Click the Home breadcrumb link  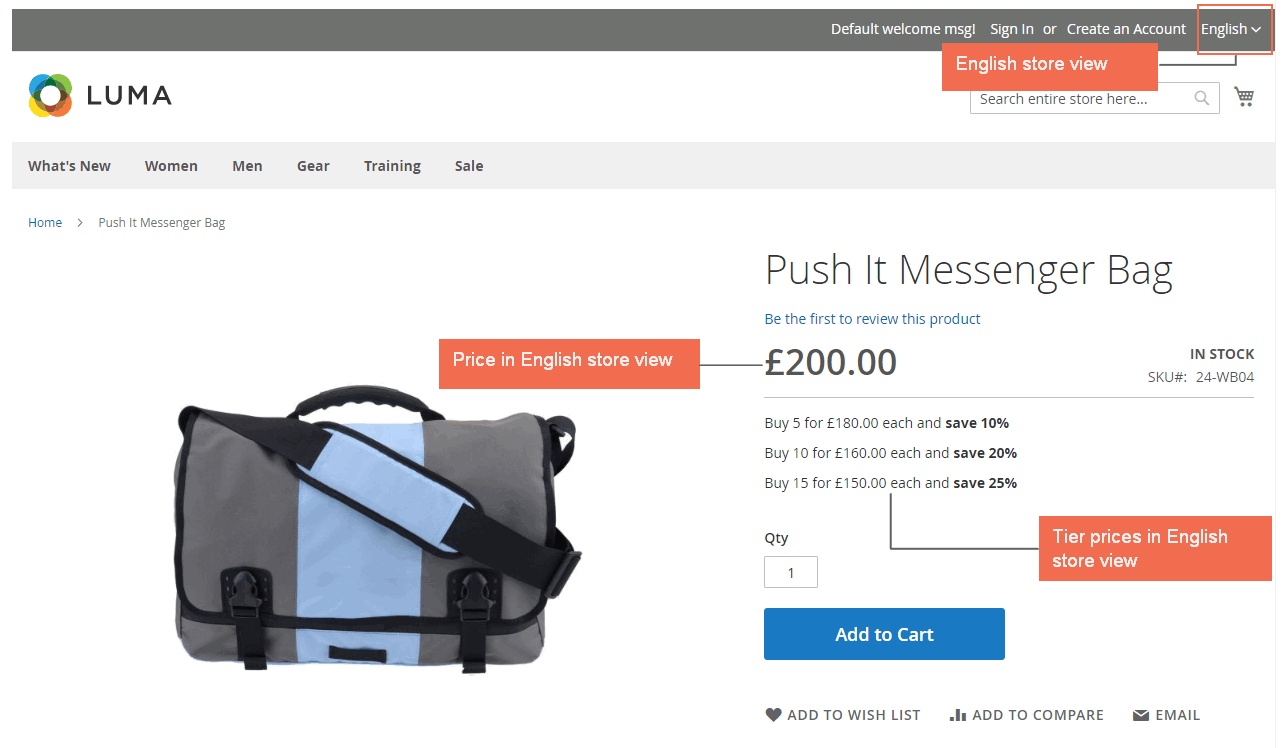(45, 222)
